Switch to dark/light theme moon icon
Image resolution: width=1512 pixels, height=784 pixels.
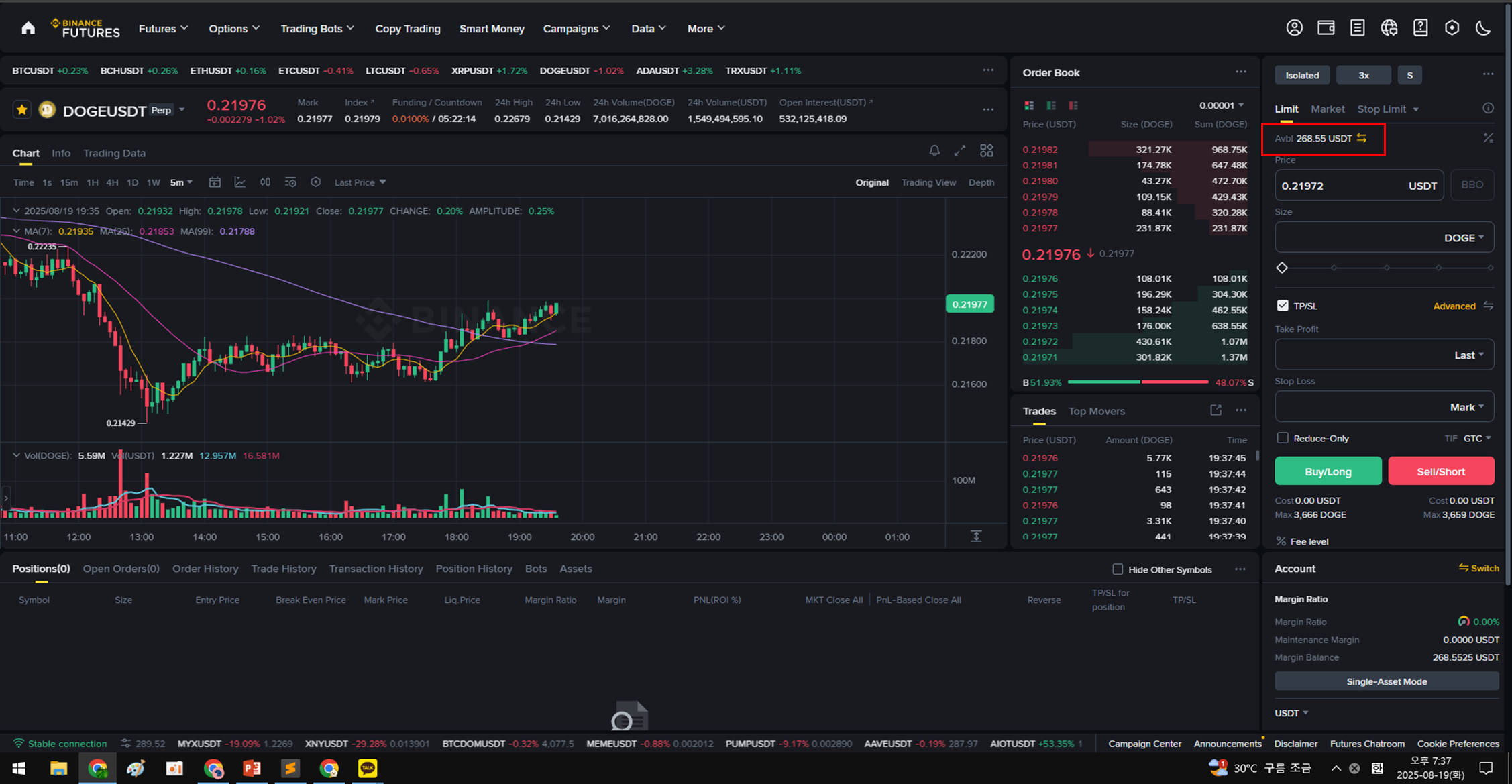click(x=1483, y=28)
